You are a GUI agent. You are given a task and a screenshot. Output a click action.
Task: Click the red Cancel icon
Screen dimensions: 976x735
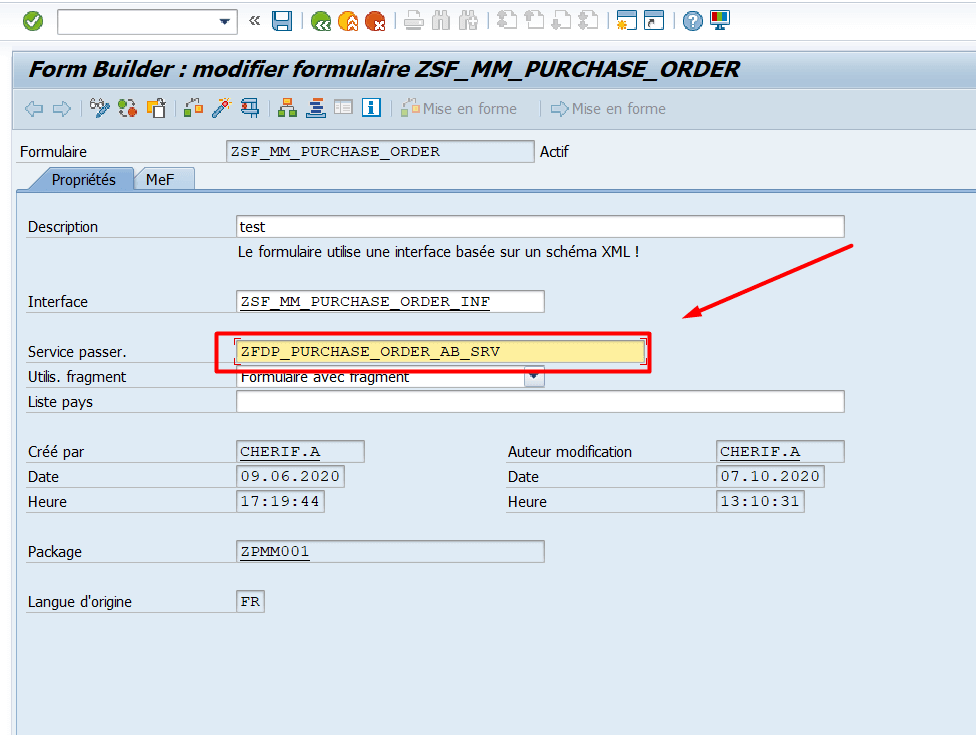click(x=375, y=22)
